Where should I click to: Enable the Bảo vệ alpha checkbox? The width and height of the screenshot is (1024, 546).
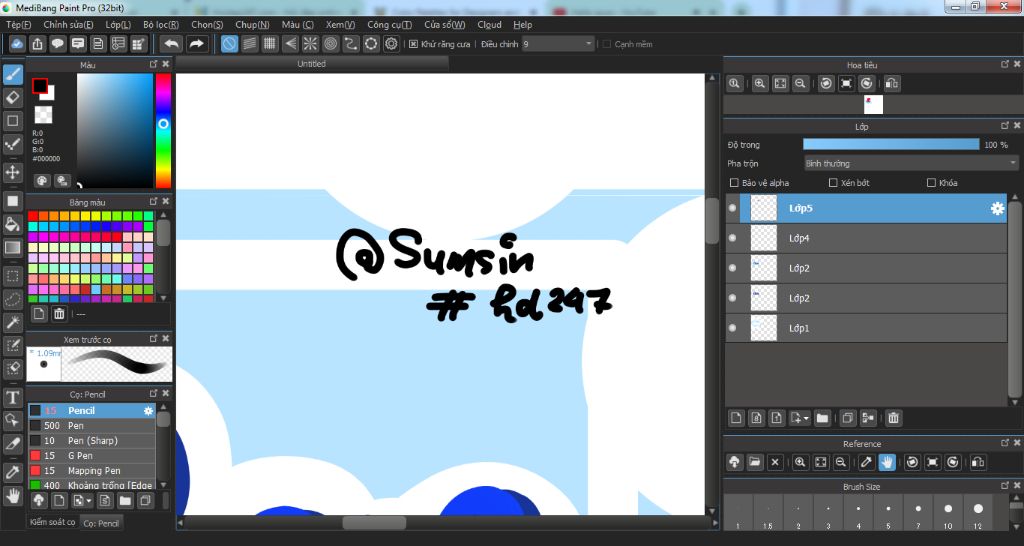pyautogui.click(x=734, y=183)
